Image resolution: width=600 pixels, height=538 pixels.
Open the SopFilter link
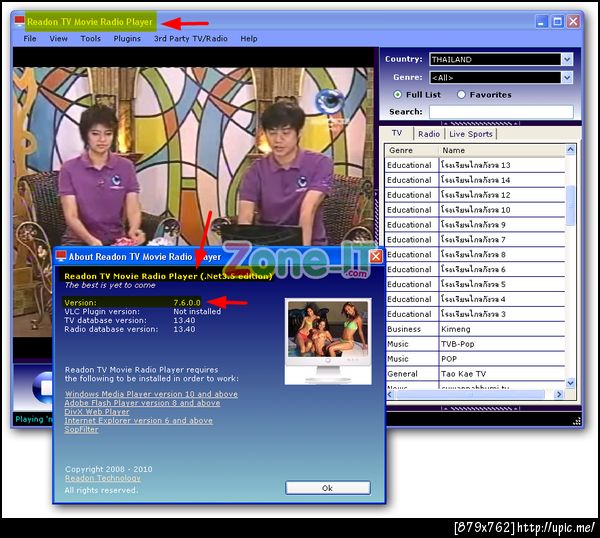pos(81,429)
